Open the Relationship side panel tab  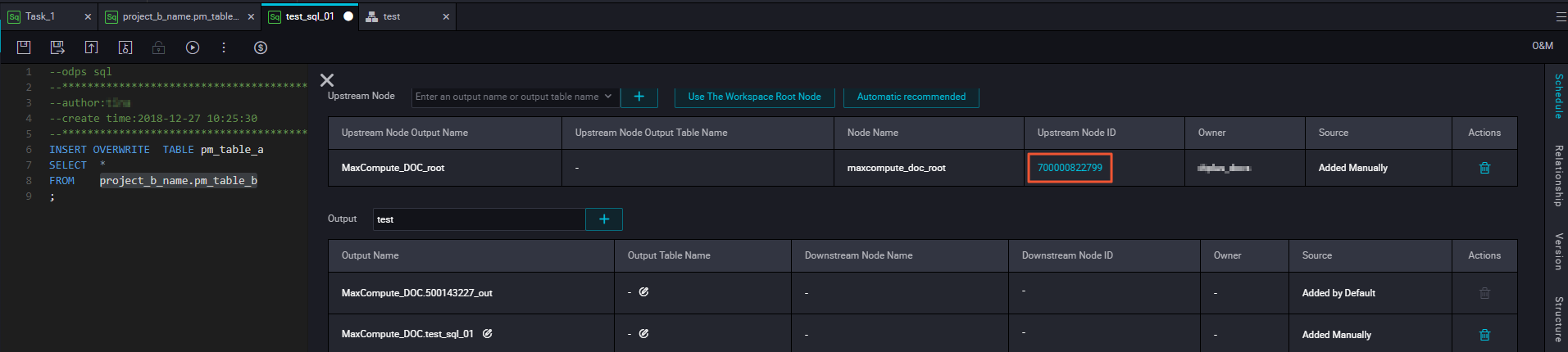click(x=1558, y=175)
